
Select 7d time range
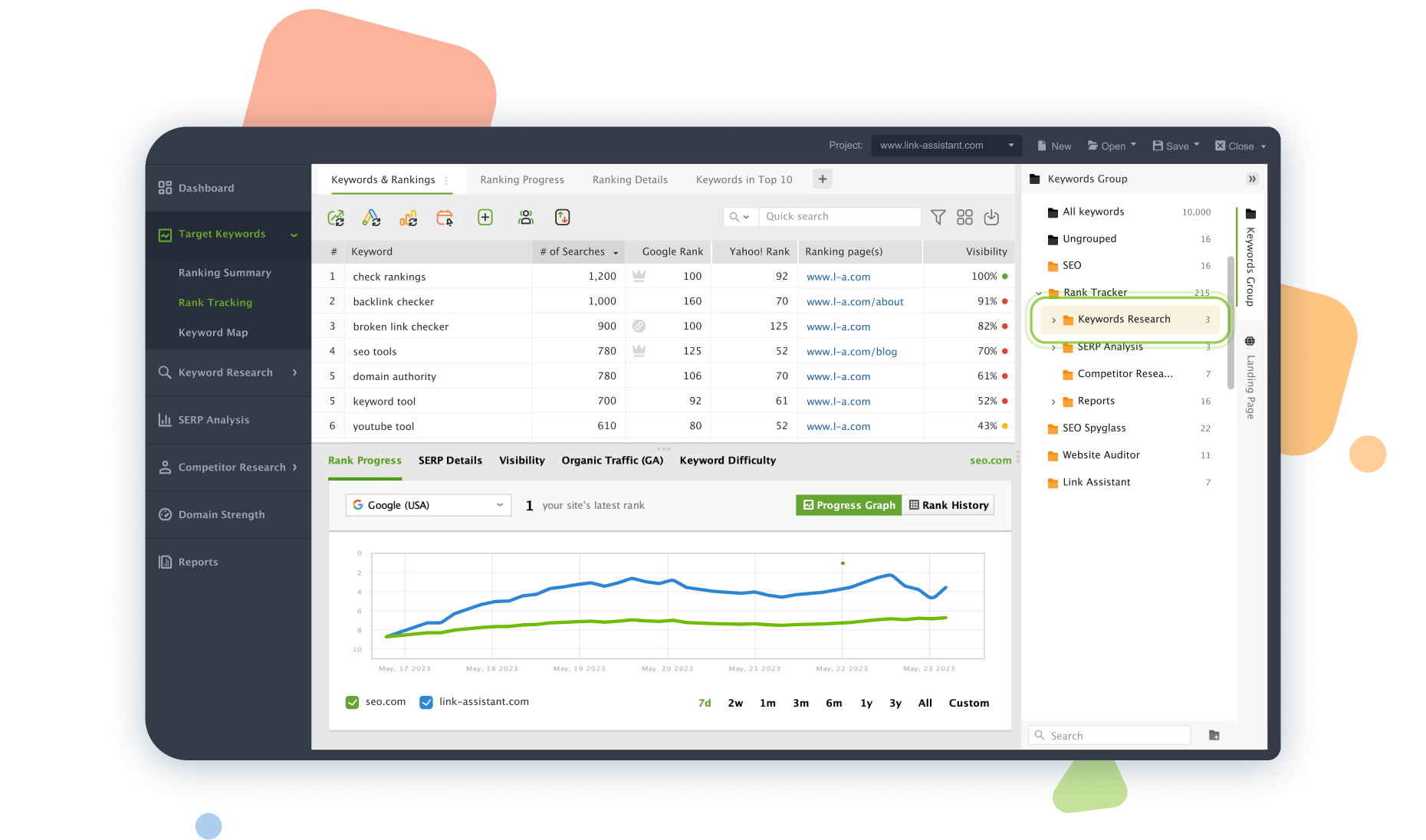coord(705,704)
